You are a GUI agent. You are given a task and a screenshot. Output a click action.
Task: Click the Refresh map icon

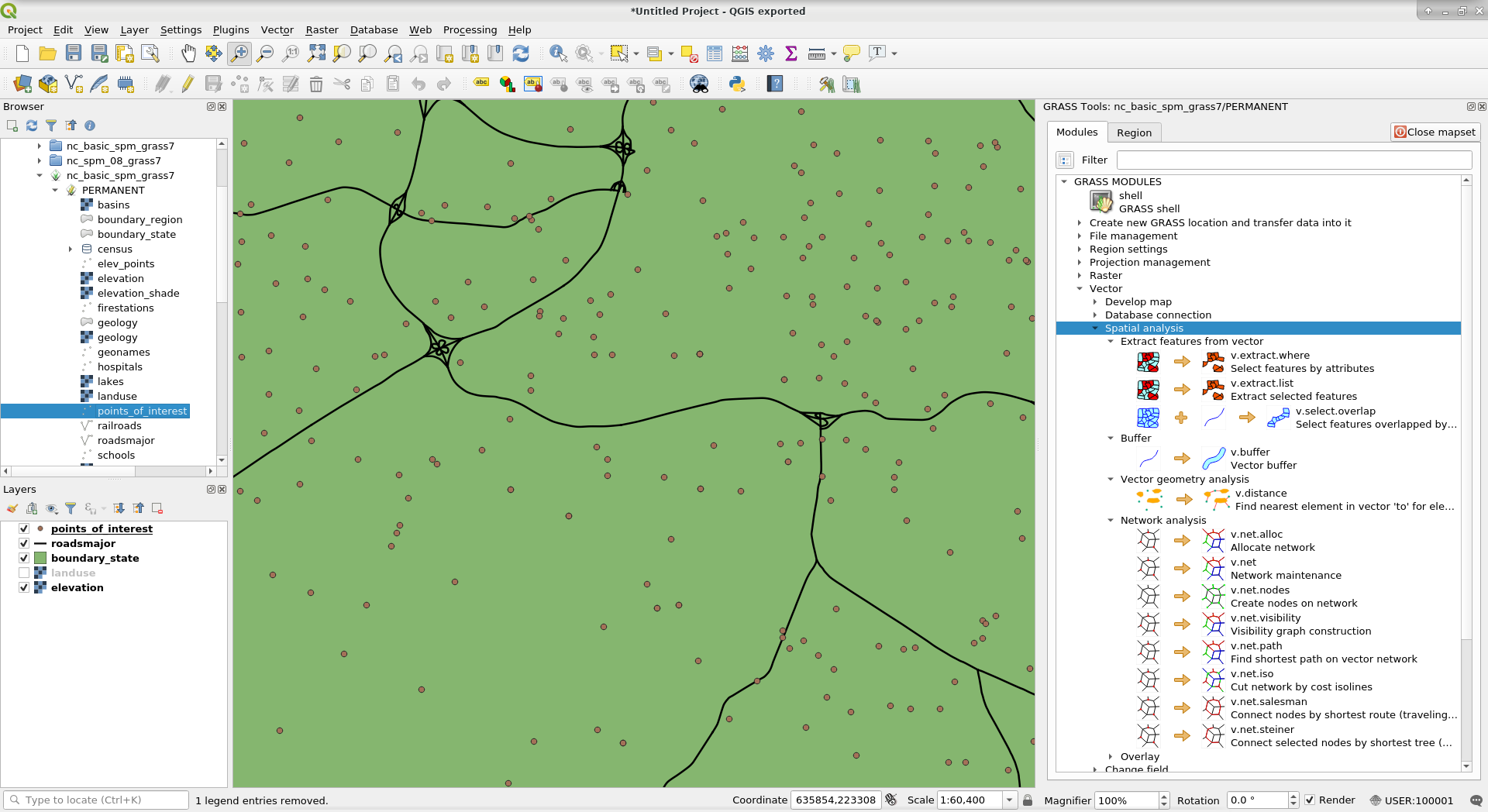(x=521, y=53)
